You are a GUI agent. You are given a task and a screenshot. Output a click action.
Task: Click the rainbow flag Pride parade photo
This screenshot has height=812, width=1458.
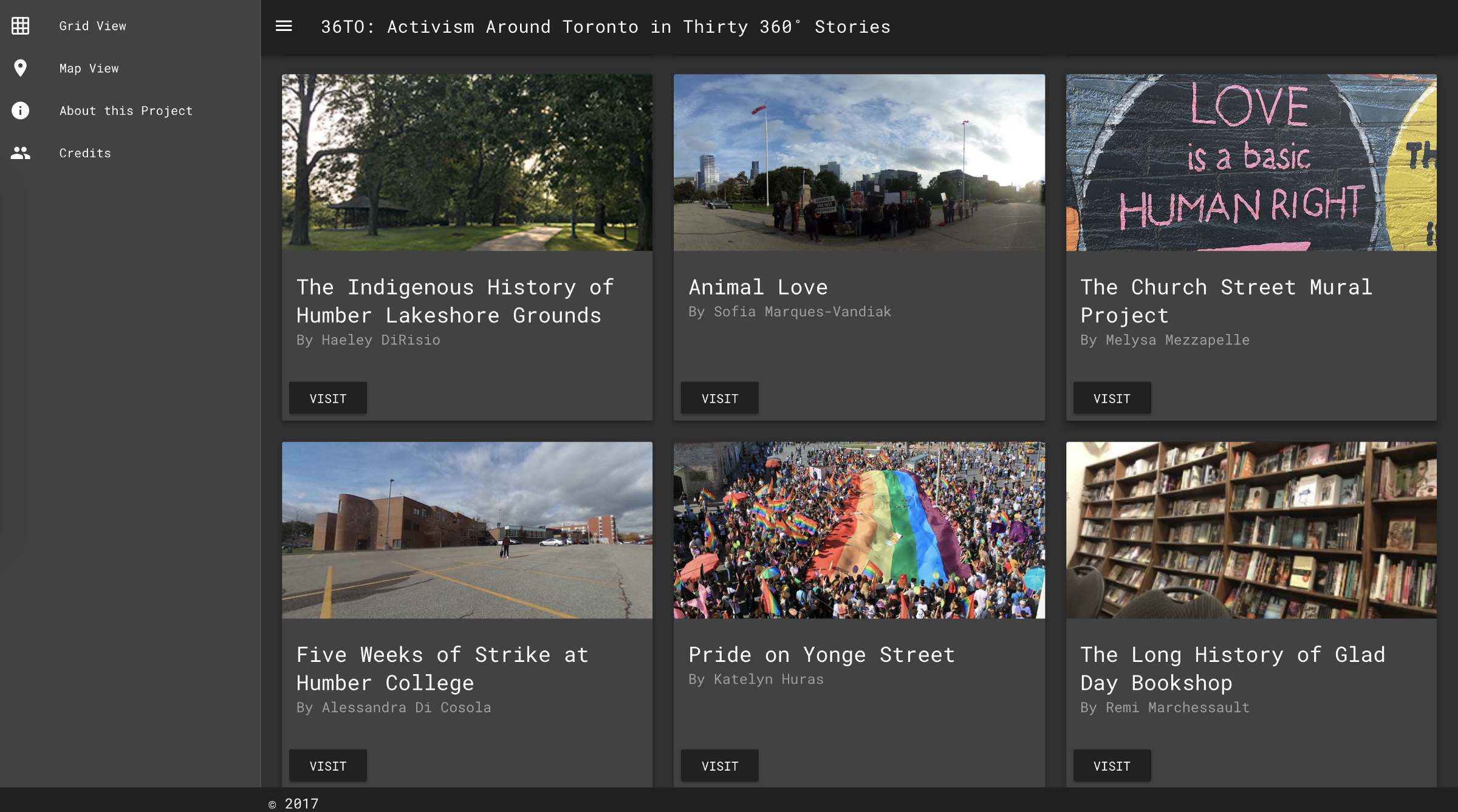tap(859, 530)
